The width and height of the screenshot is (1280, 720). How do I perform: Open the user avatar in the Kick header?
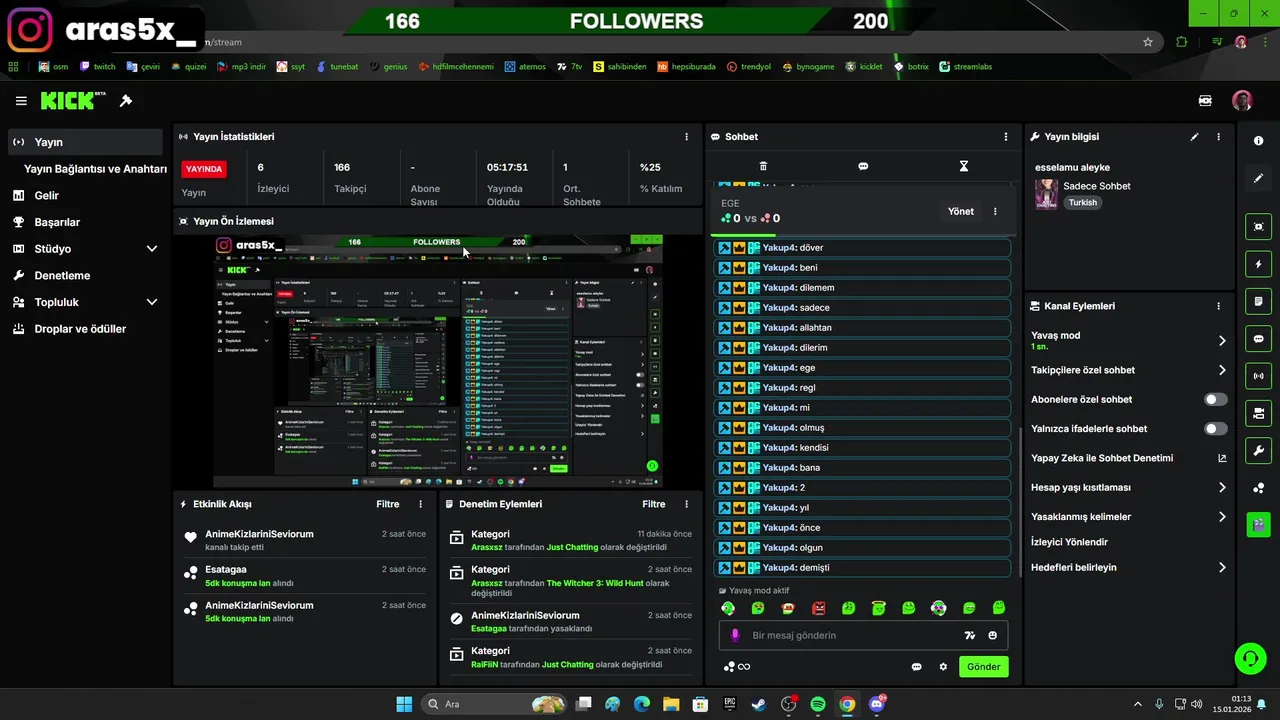pos(1242,101)
